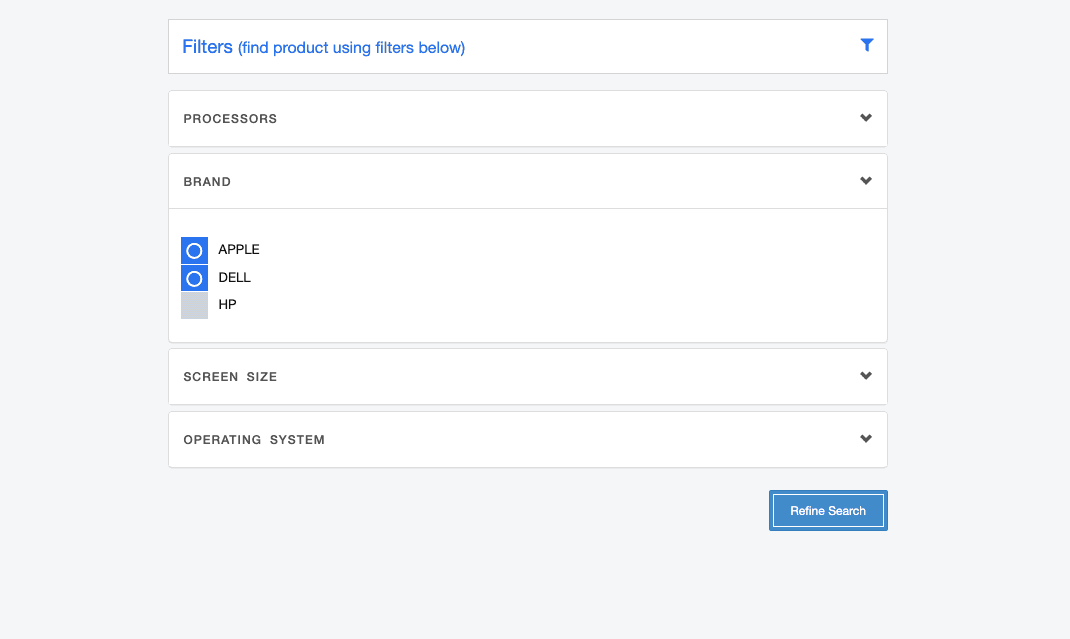
Task: Check the HP checkbox
Action: coord(194,304)
